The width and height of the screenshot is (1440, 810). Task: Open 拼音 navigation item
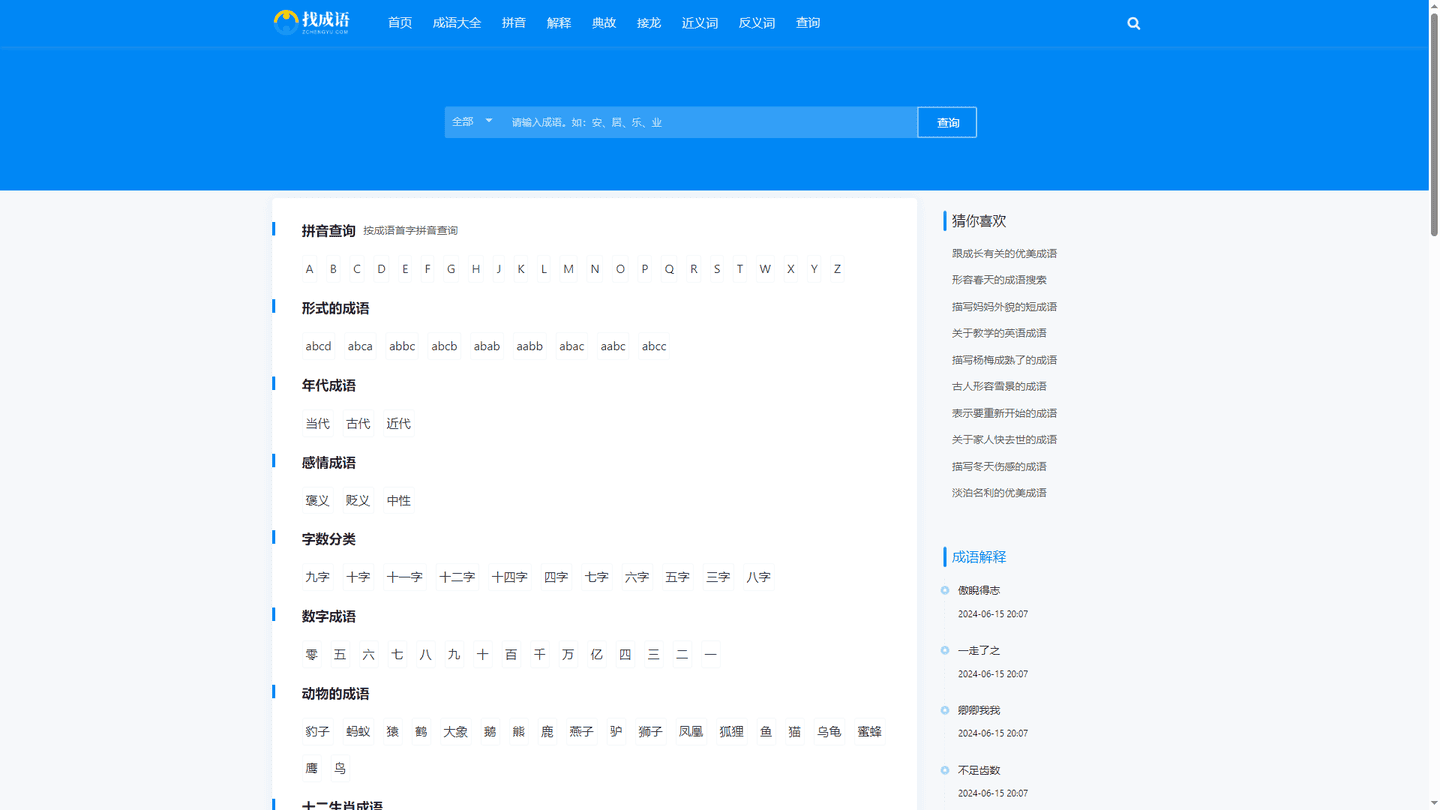pos(514,23)
